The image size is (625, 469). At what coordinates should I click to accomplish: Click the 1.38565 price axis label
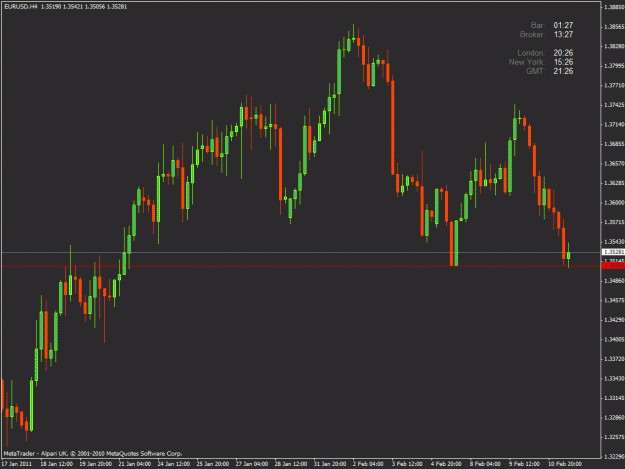point(614,27)
